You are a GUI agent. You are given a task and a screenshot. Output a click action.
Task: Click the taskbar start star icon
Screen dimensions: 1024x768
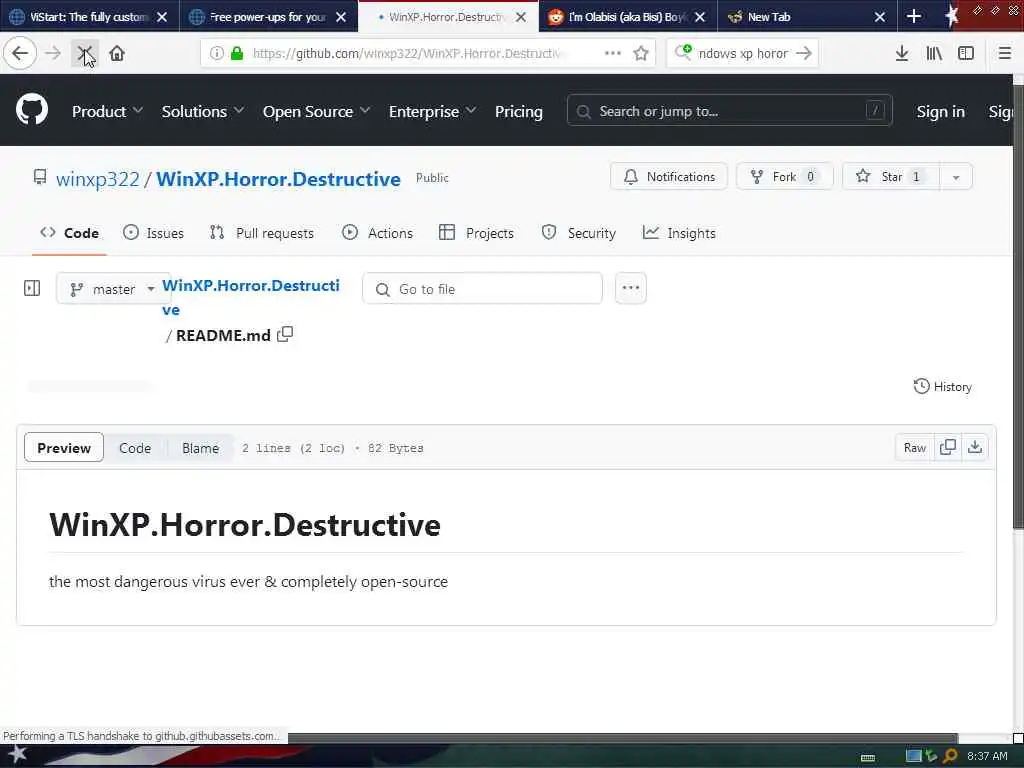pyautogui.click(x=17, y=755)
